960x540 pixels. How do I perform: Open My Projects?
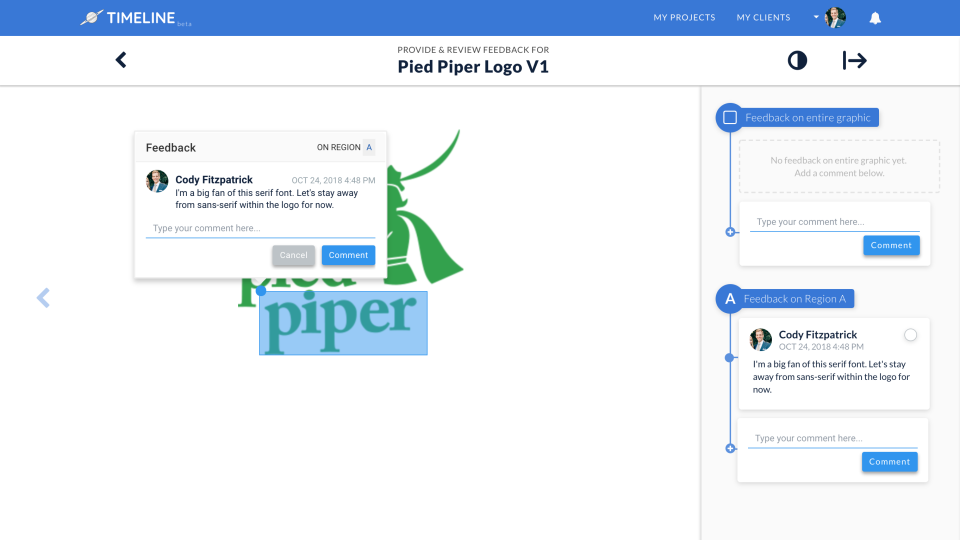[684, 18]
